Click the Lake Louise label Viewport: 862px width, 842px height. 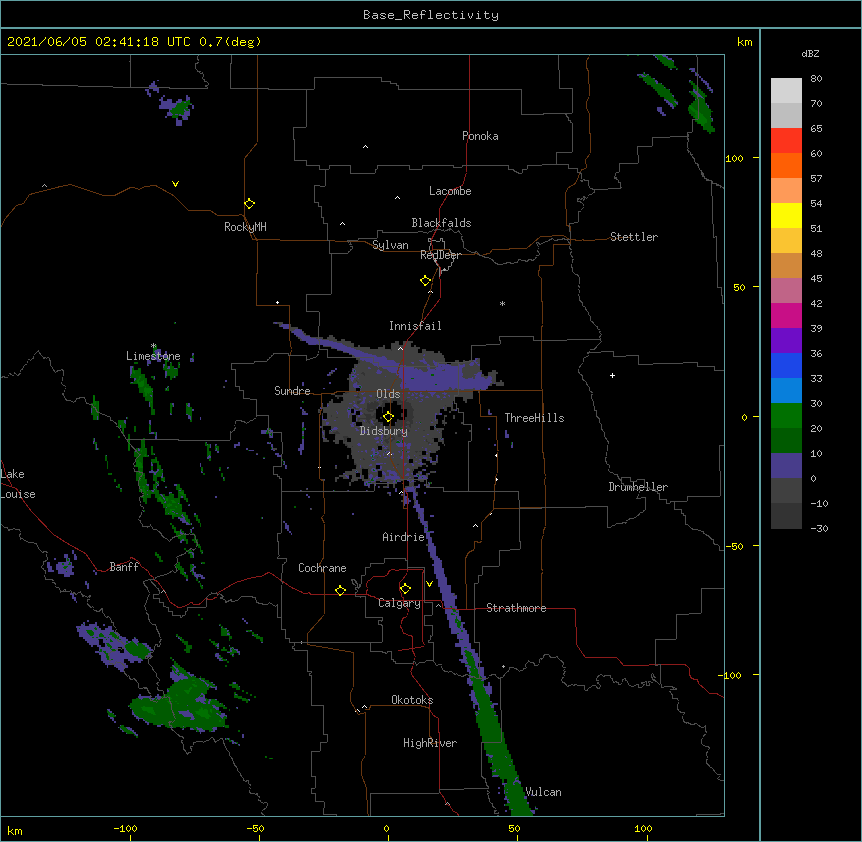point(18,484)
